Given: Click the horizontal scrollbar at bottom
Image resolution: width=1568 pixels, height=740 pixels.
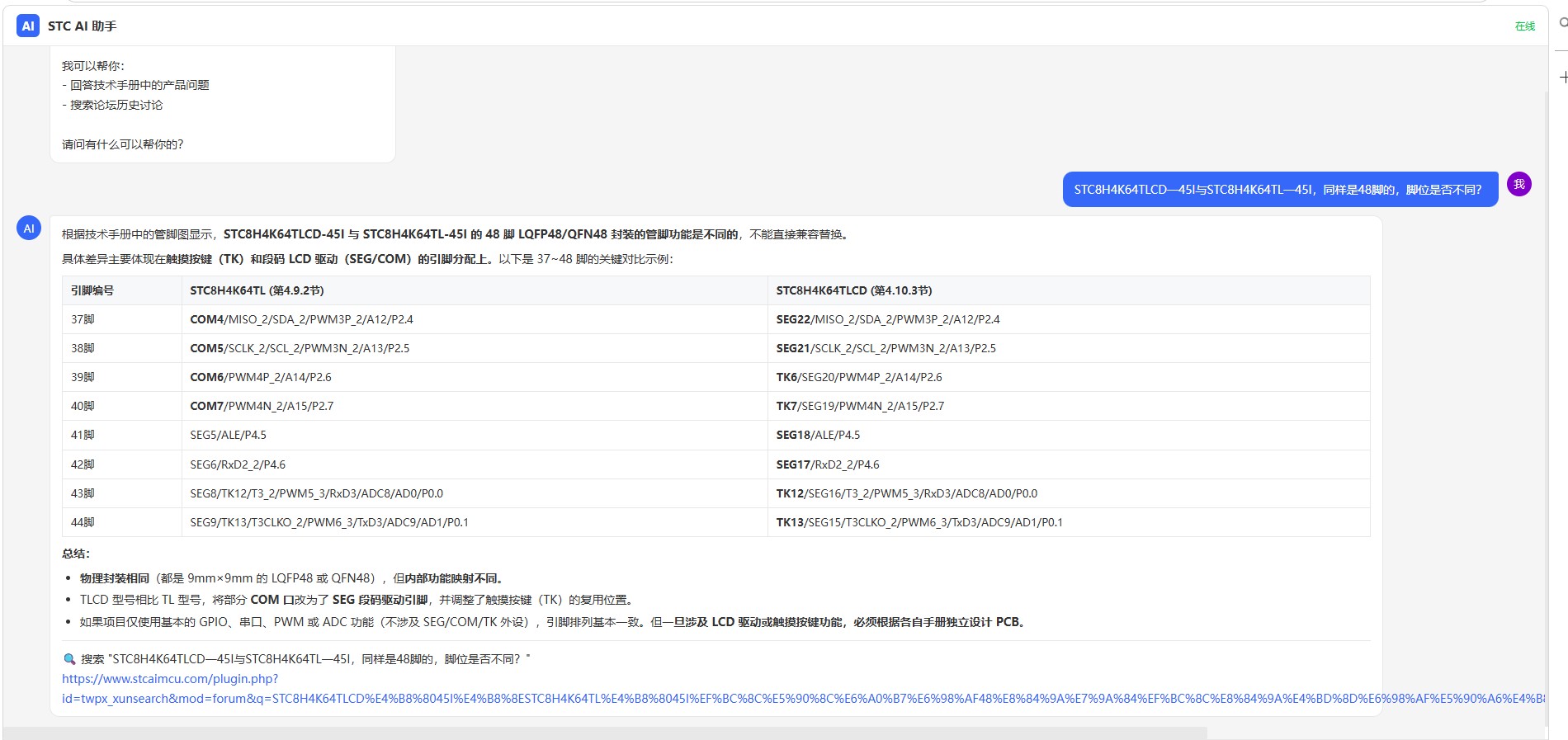Looking at the screenshot, I should point(605,733).
